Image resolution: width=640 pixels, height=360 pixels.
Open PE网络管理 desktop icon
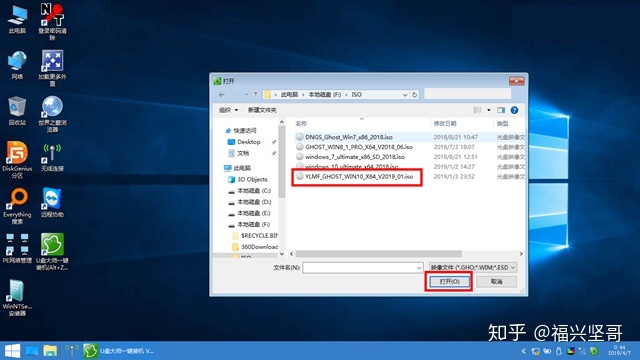point(17,249)
